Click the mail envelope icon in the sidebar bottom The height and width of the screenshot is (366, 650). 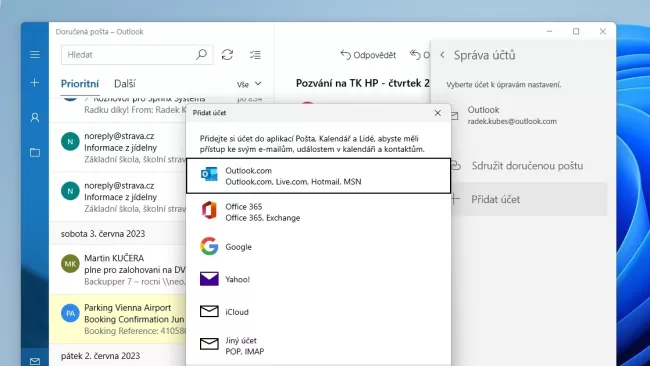pyautogui.click(x=35, y=361)
